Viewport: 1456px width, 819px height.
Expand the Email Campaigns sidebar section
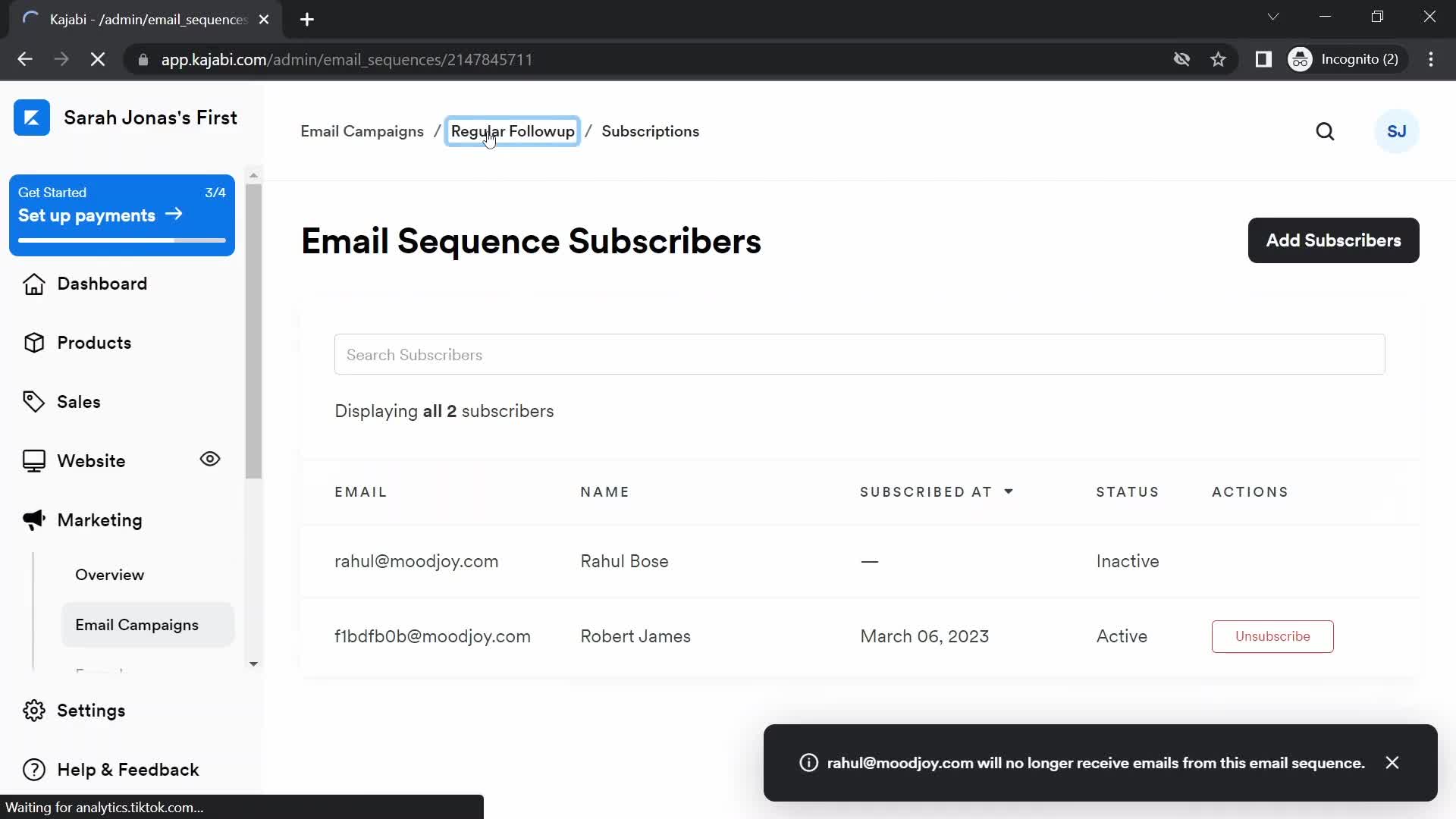pyautogui.click(x=137, y=625)
